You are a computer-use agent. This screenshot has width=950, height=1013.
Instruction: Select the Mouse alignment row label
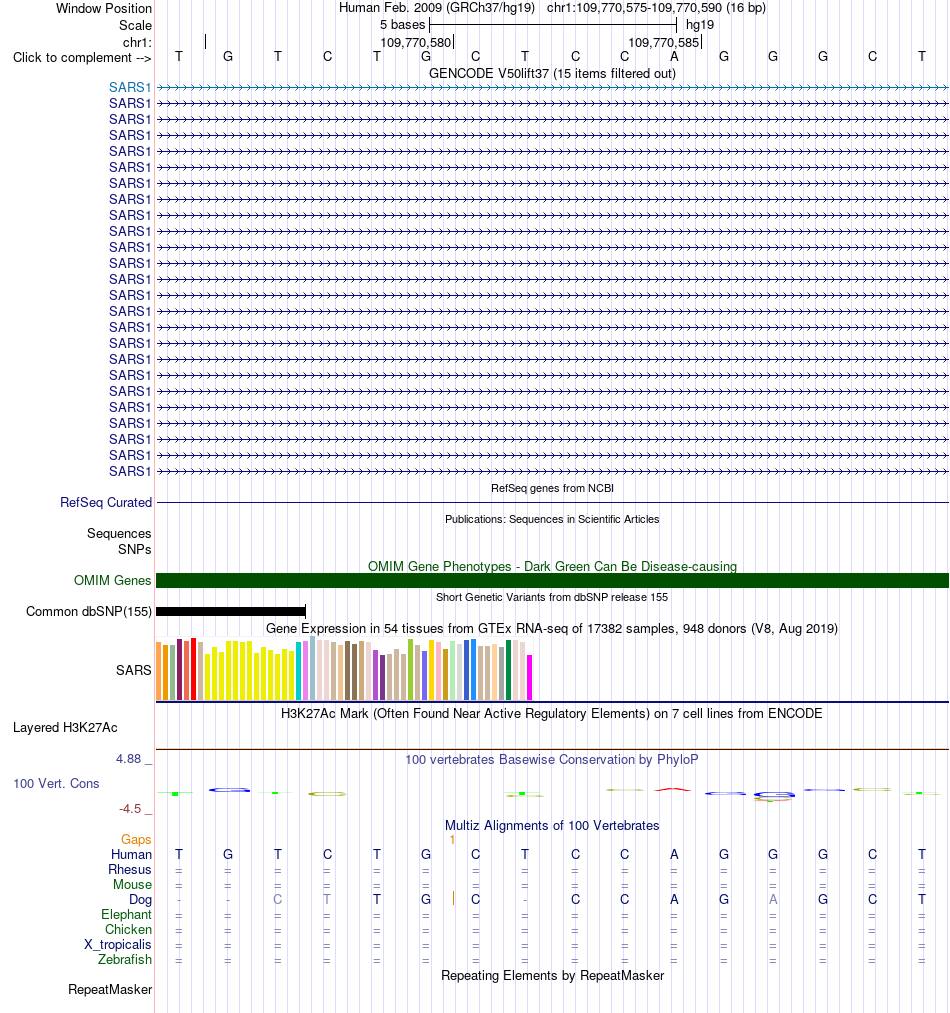[132, 884]
